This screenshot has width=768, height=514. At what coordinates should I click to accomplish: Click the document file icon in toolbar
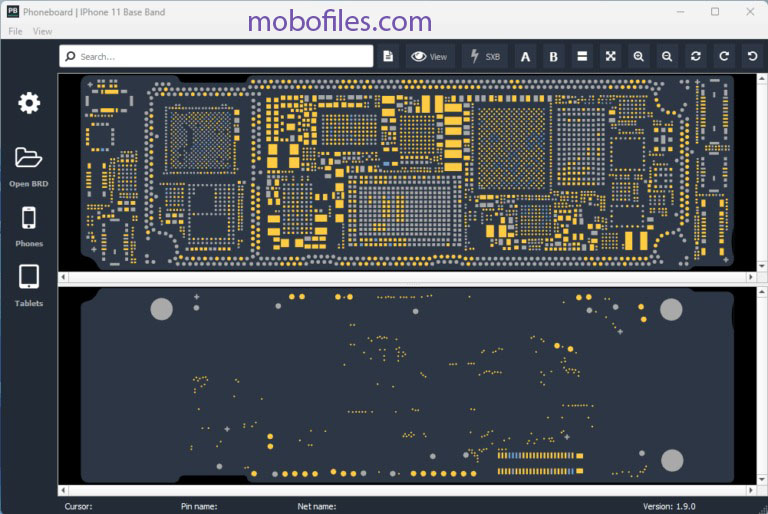point(388,56)
